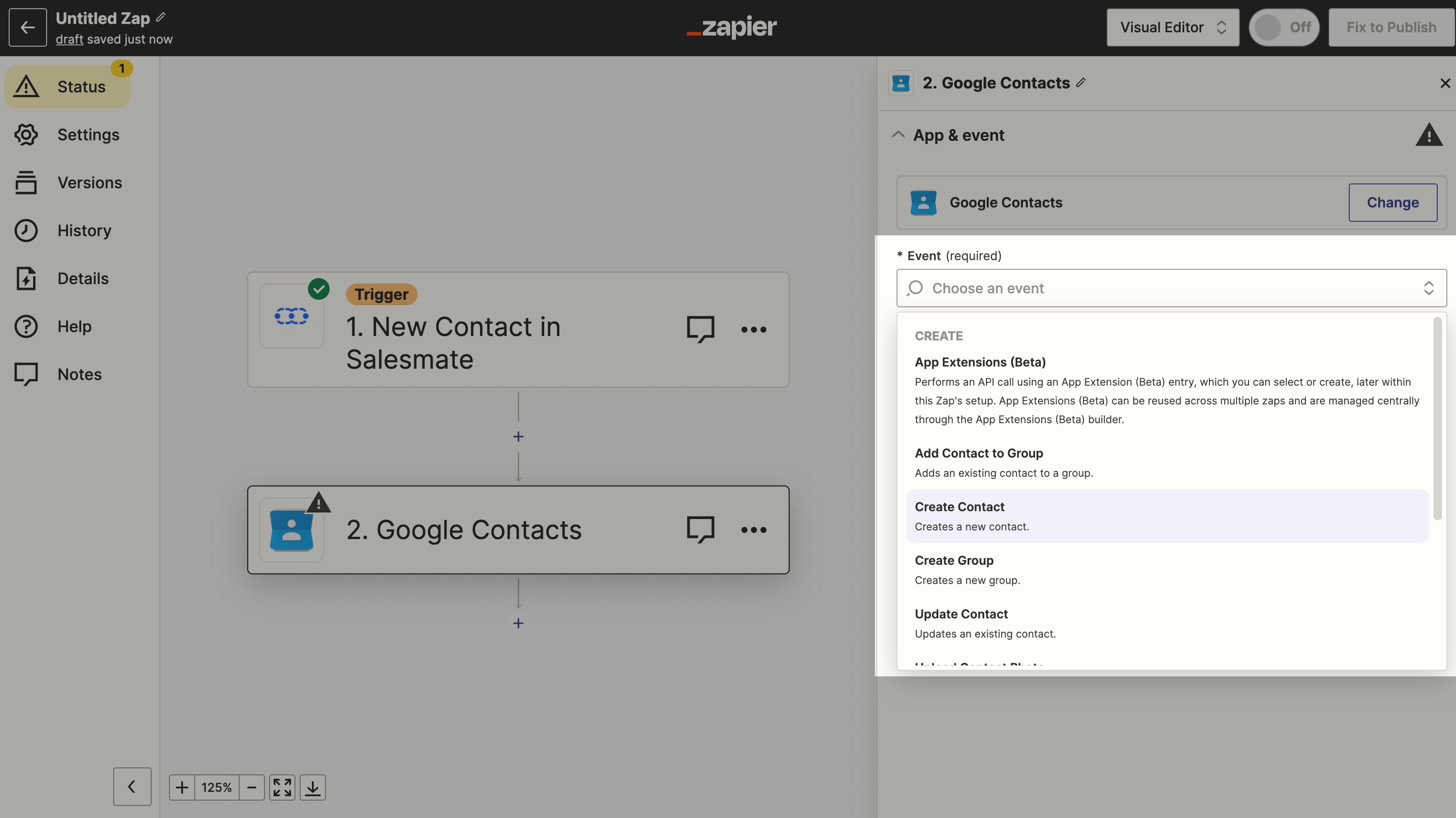The height and width of the screenshot is (818, 1456).
Task: Click the Trigger badge label
Action: coord(382,295)
